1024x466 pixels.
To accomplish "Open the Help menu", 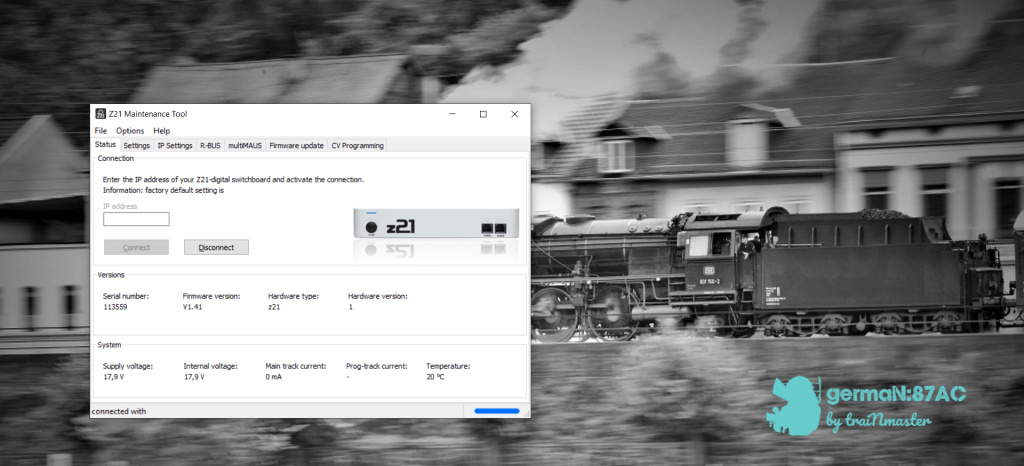I will pyautogui.click(x=161, y=131).
